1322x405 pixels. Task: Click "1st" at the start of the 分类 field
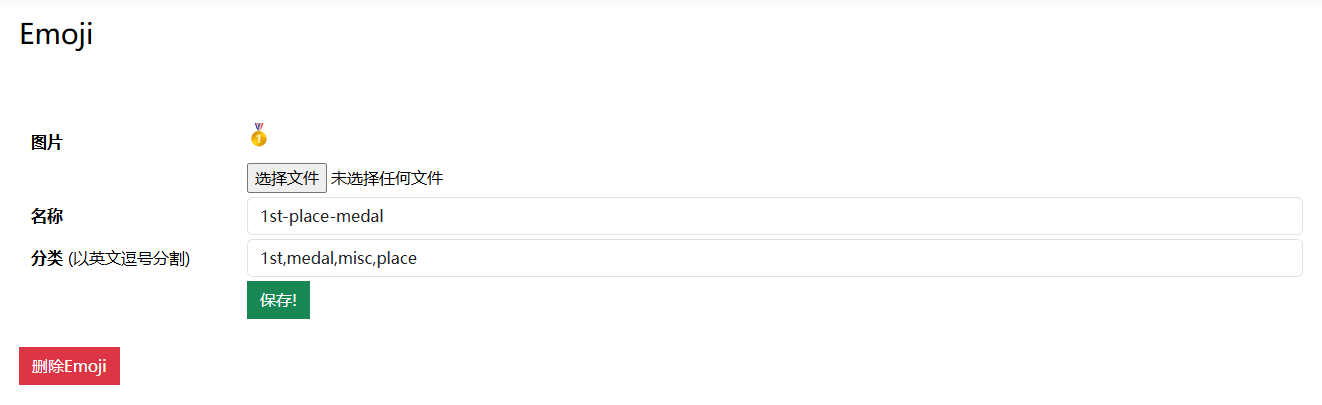coord(272,259)
